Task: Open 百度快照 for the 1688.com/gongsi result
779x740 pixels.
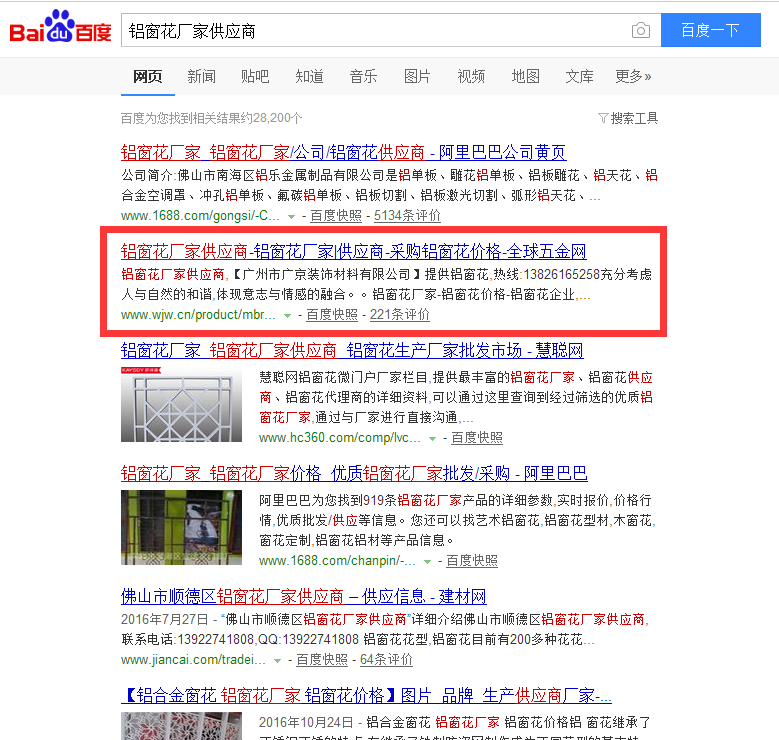Action: click(336, 216)
